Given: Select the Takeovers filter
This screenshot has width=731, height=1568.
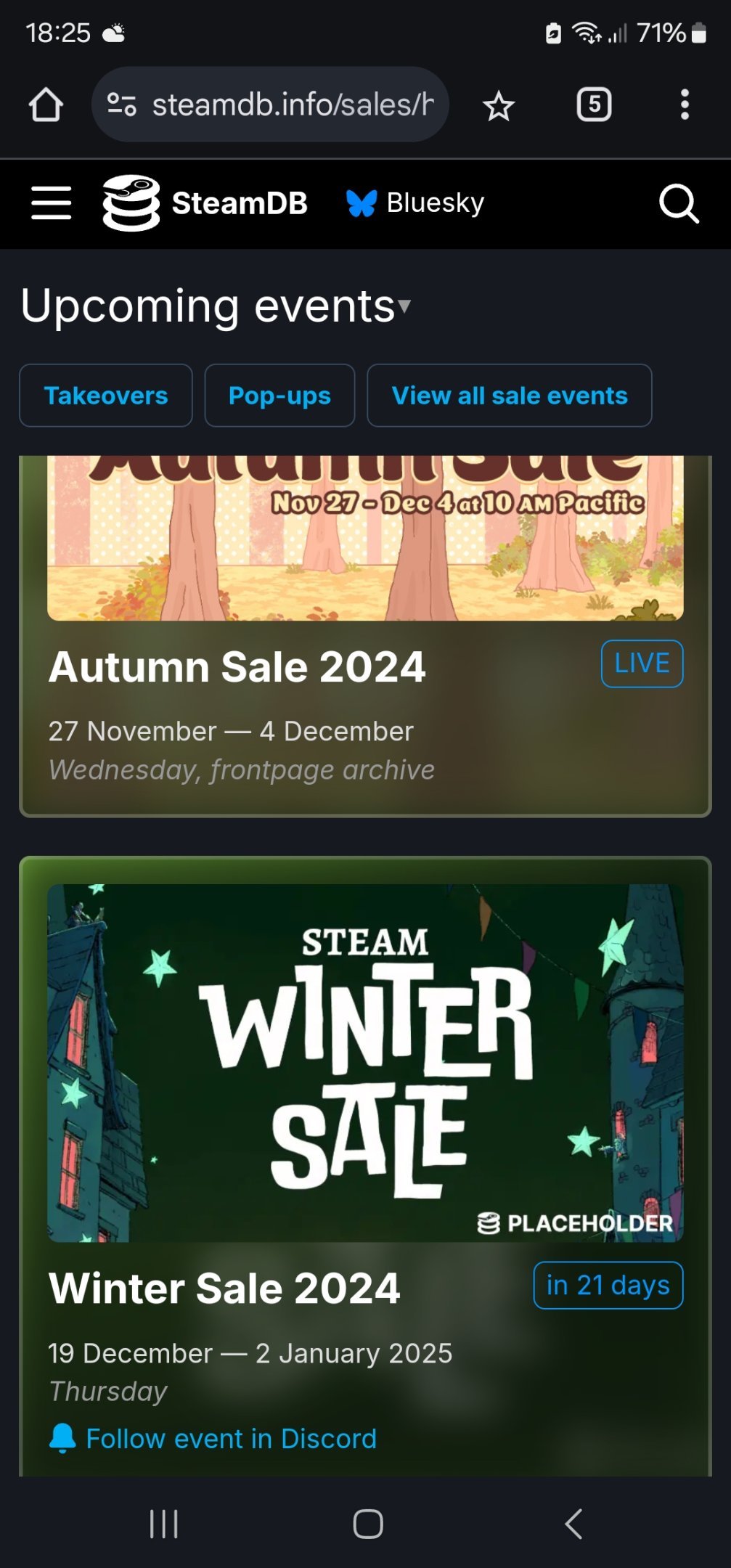Looking at the screenshot, I should [106, 396].
